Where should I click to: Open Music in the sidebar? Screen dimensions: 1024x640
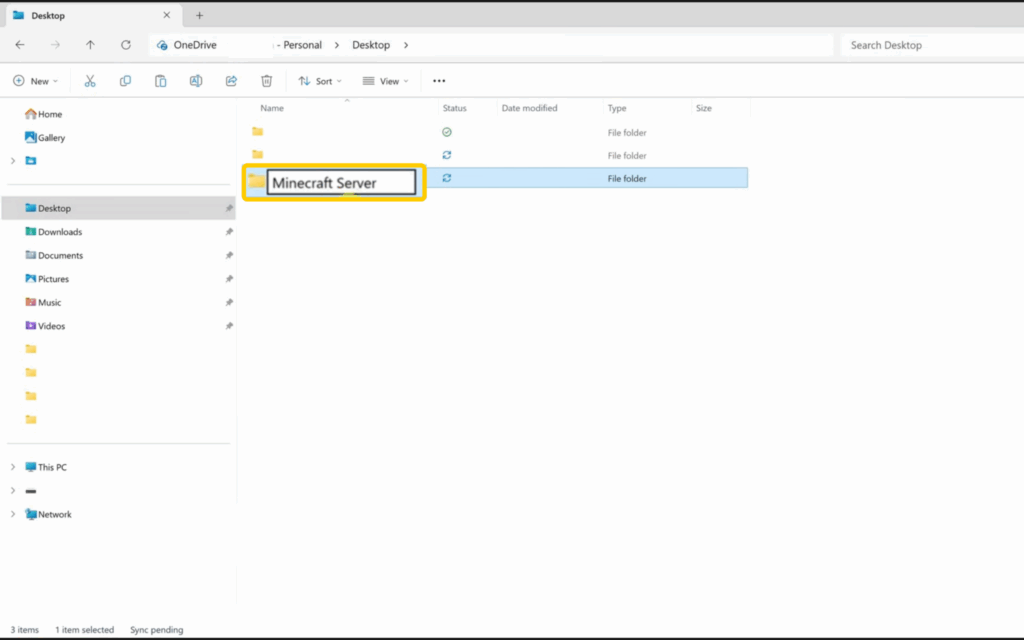tap(43, 302)
